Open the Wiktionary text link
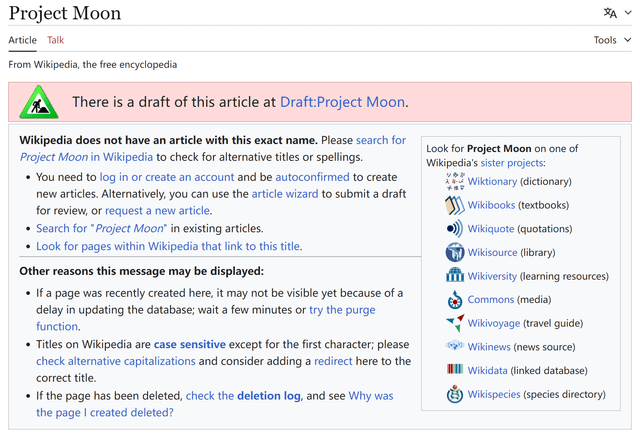The height and width of the screenshot is (440, 640). (x=492, y=181)
